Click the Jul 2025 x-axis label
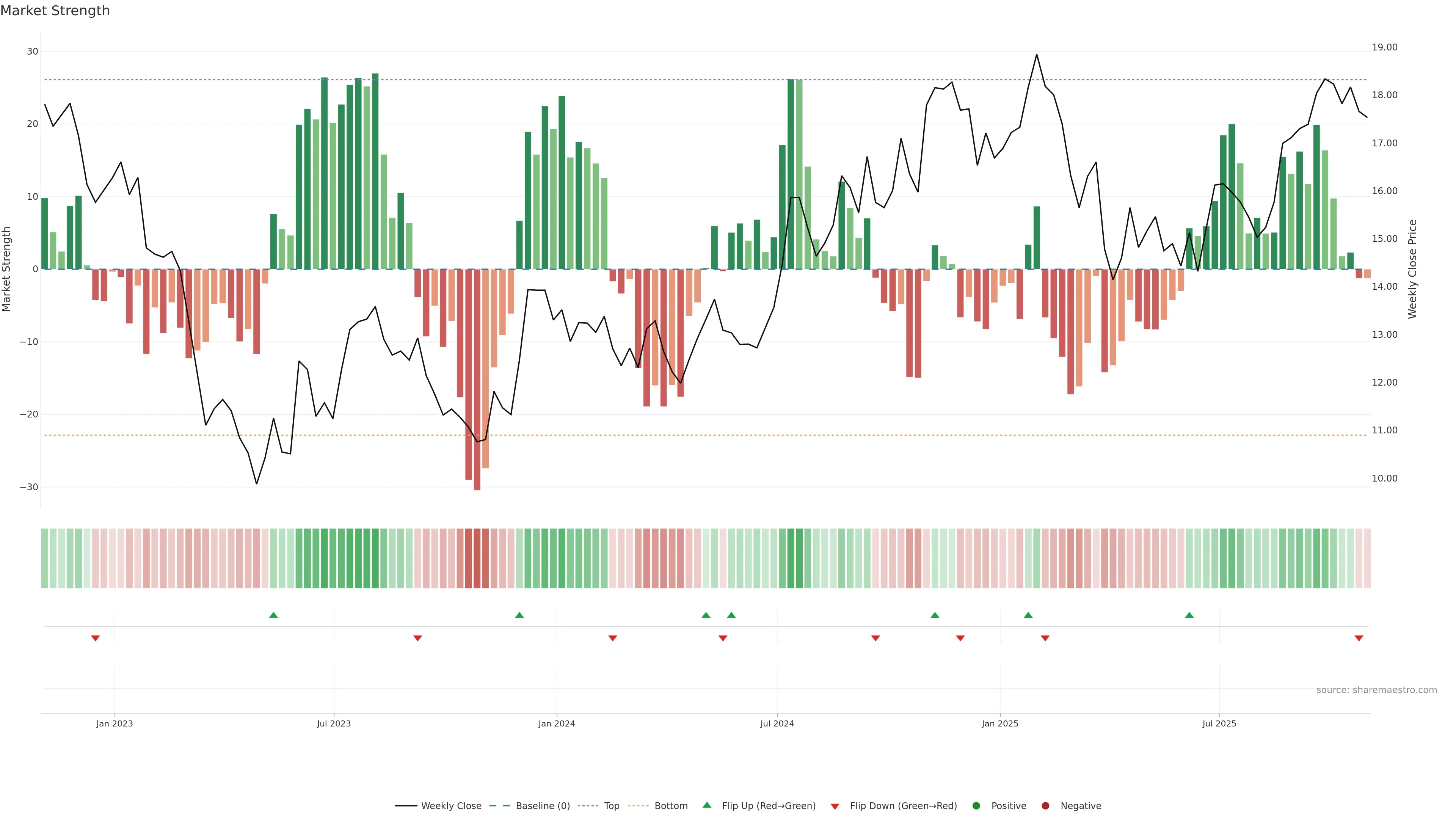Viewport: 1456px width, 819px height. point(1219,723)
